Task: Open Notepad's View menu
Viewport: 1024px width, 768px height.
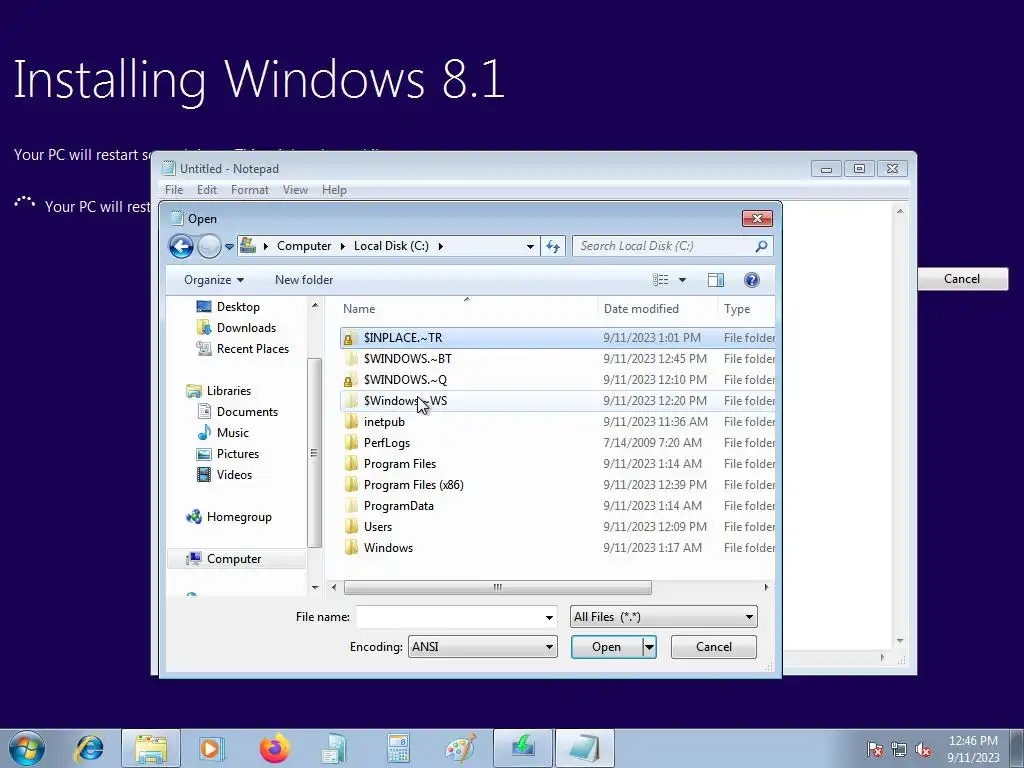Action: pyautogui.click(x=295, y=190)
